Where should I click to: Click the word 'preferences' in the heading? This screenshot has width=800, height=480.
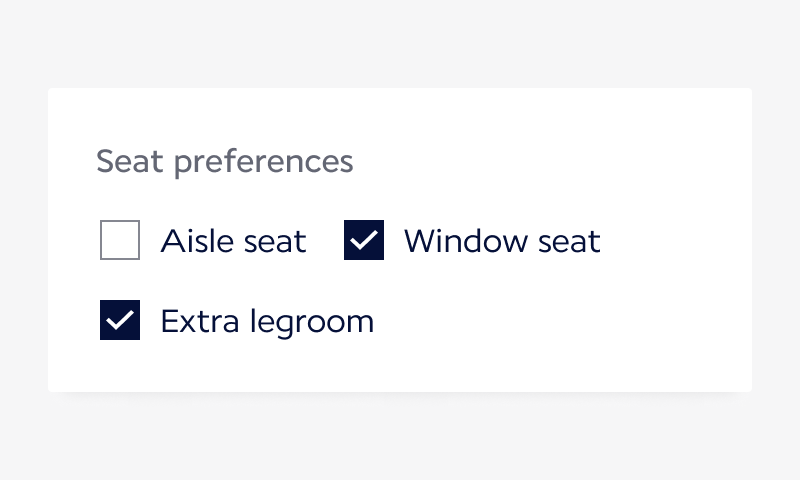[x=263, y=162]
